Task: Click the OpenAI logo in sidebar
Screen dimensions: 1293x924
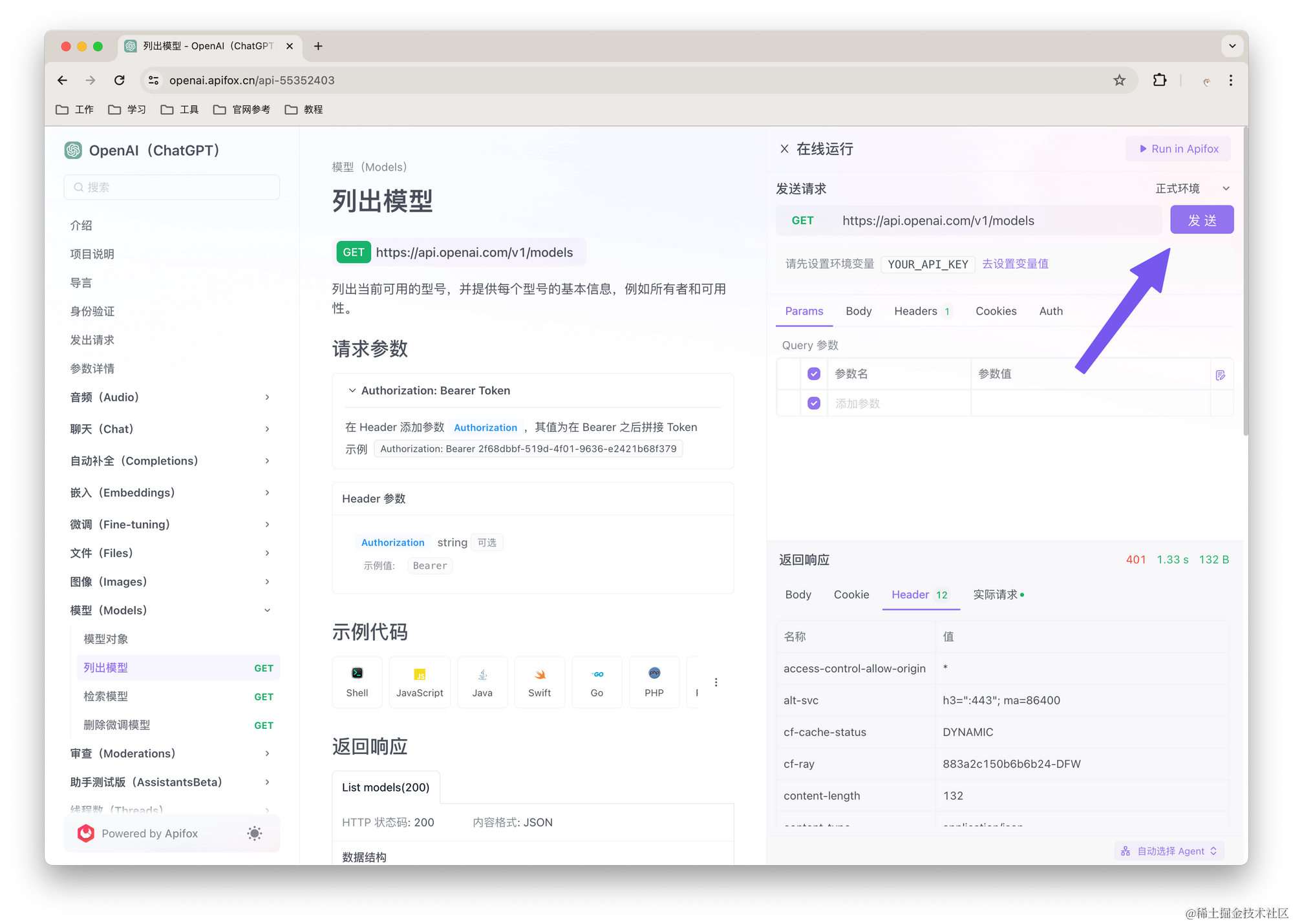Action: [x=73, y=151]
